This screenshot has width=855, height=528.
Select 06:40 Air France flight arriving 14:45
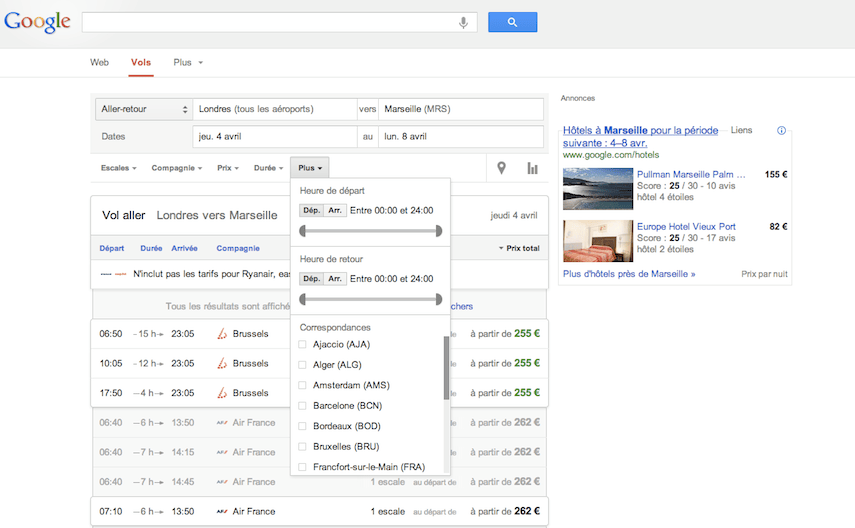tap(320, 482)
